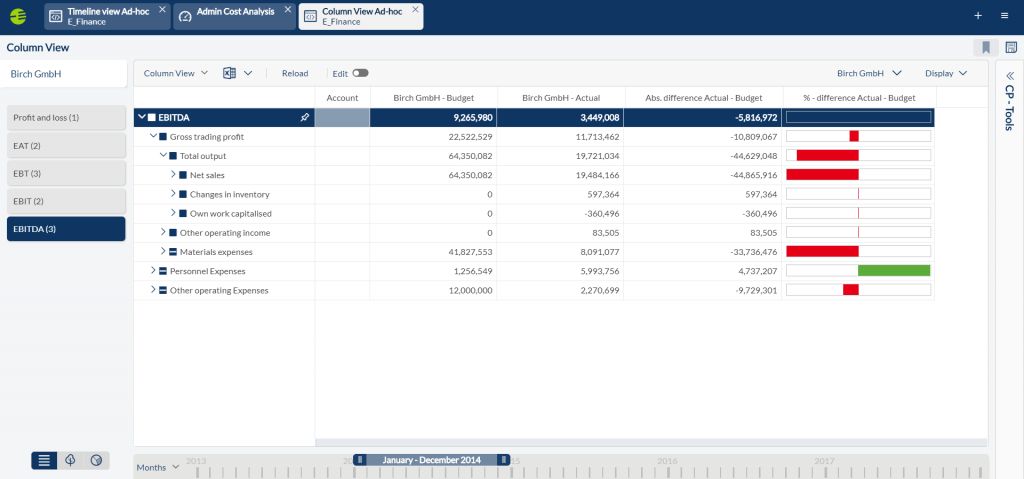
Task: Select EBIT (2) in sidebar
Action: click(x=66, y=201)
